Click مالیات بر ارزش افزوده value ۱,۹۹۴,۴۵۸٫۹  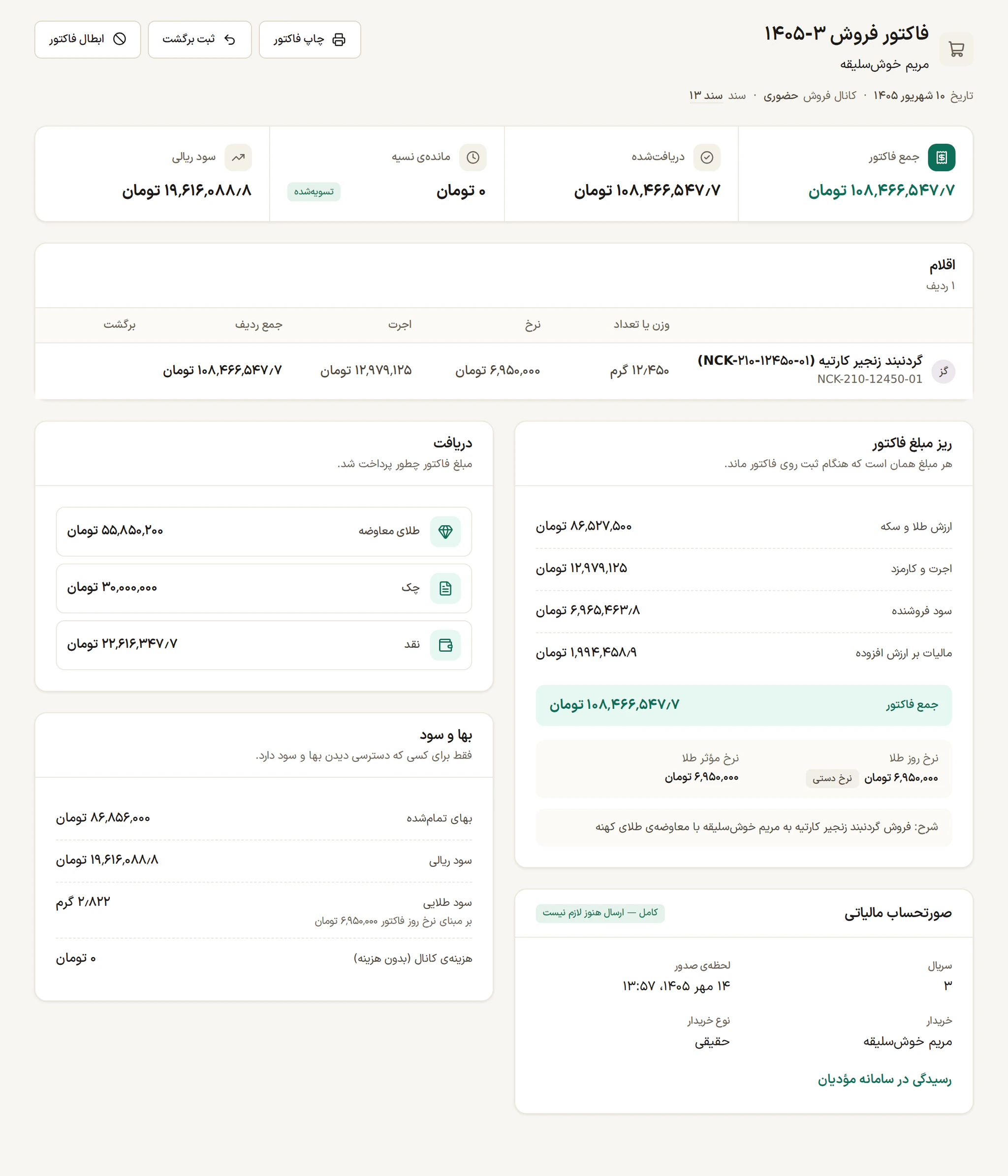pos(586,653)
